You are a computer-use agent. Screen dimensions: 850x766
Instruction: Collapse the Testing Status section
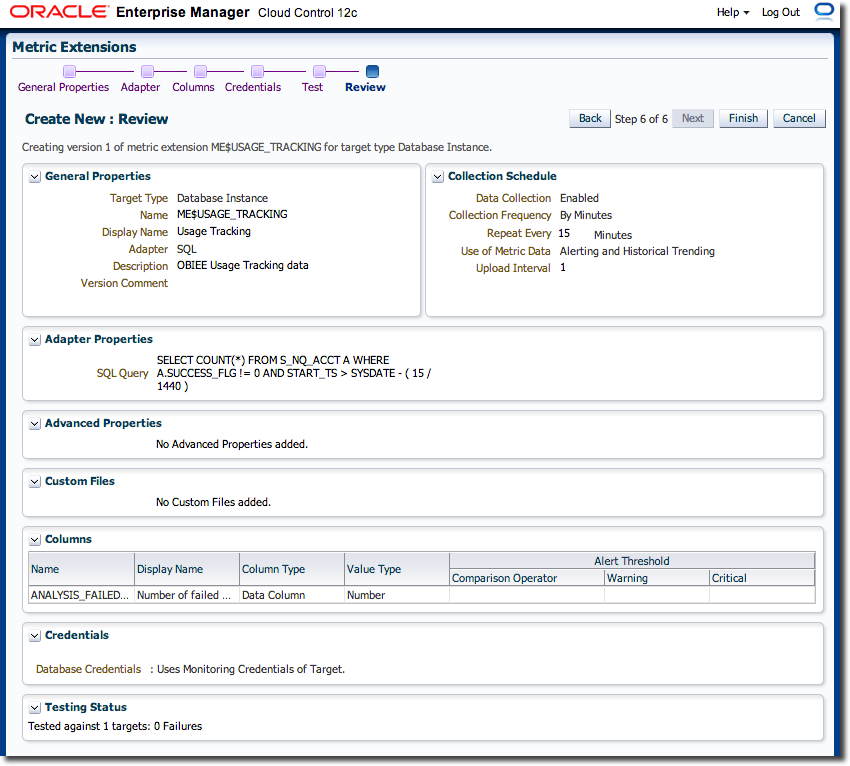(x=35, y=708)
